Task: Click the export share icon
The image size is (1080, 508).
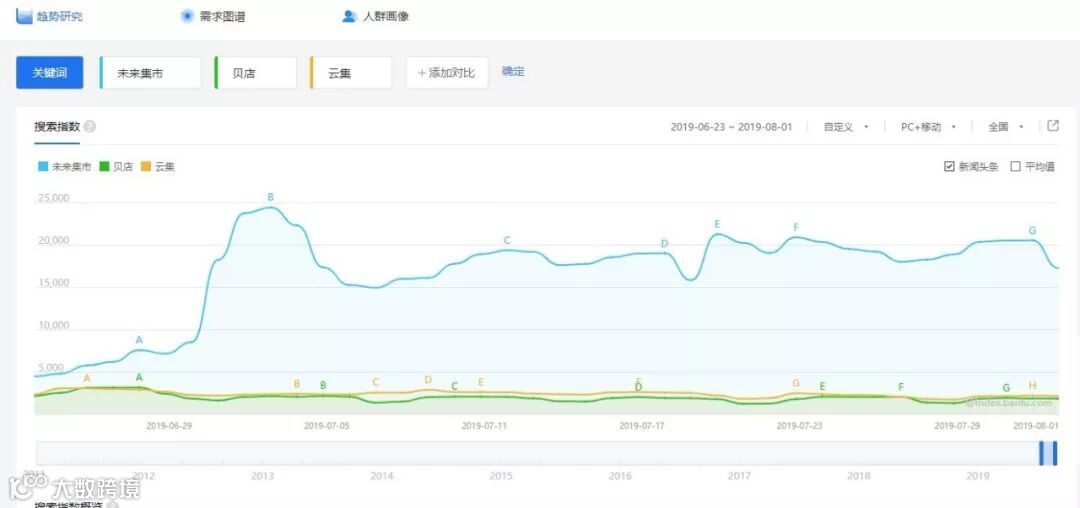Action: 1052,126
